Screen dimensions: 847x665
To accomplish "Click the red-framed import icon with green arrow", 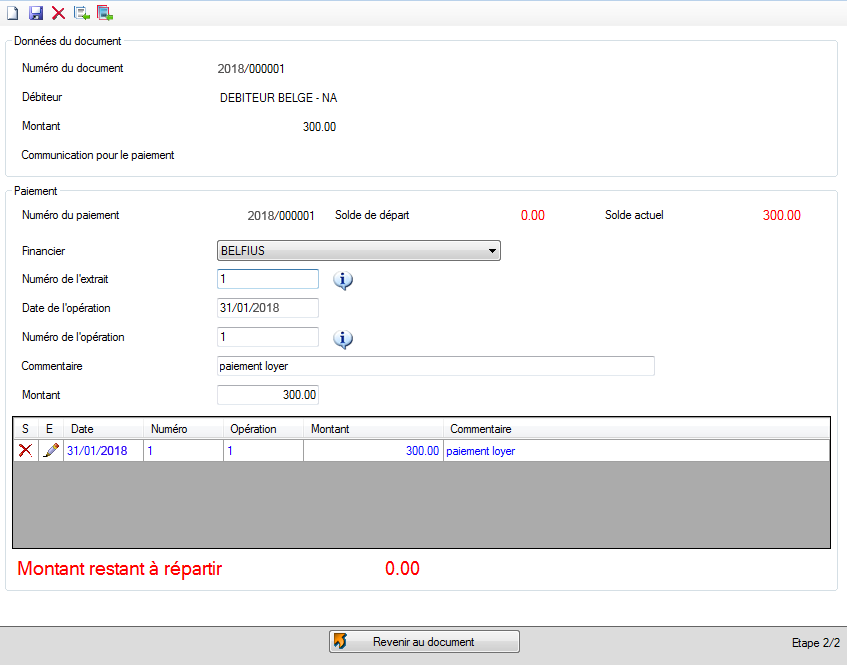I will [x=105, y=13].
